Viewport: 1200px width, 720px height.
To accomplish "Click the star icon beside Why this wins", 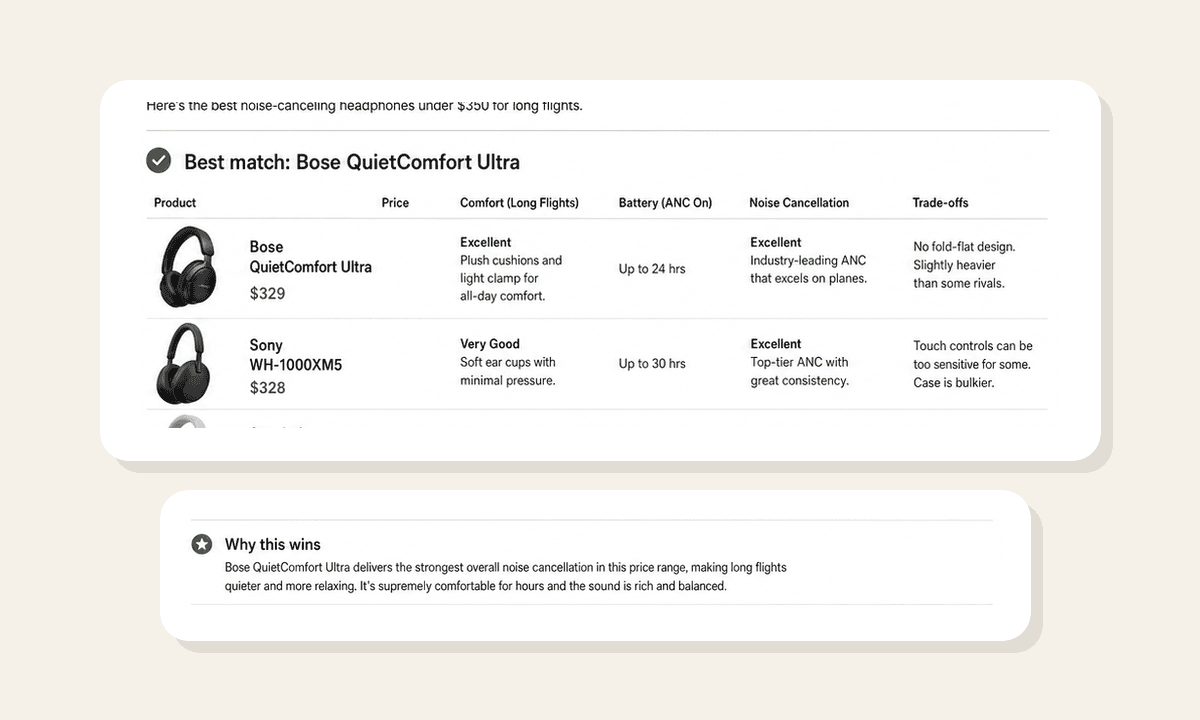I will 202,544.
